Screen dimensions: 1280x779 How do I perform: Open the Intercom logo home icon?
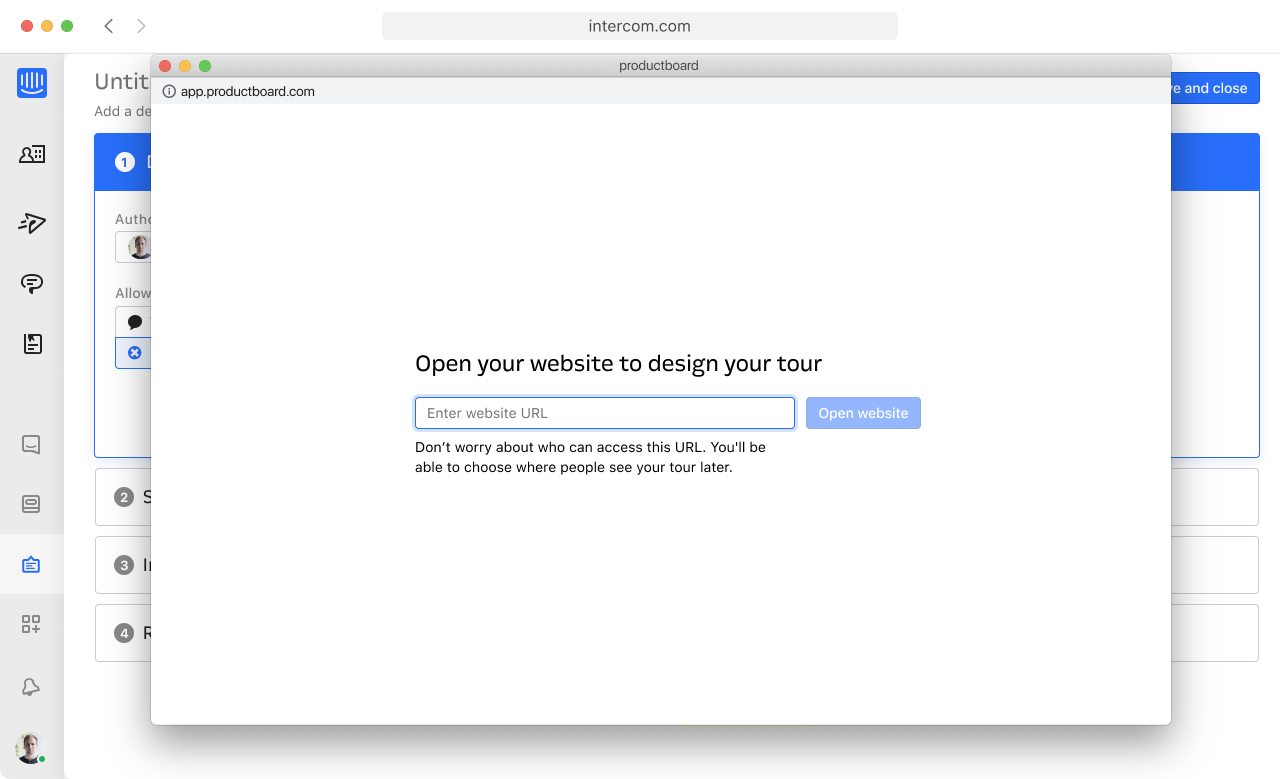[x=32, y=83]
